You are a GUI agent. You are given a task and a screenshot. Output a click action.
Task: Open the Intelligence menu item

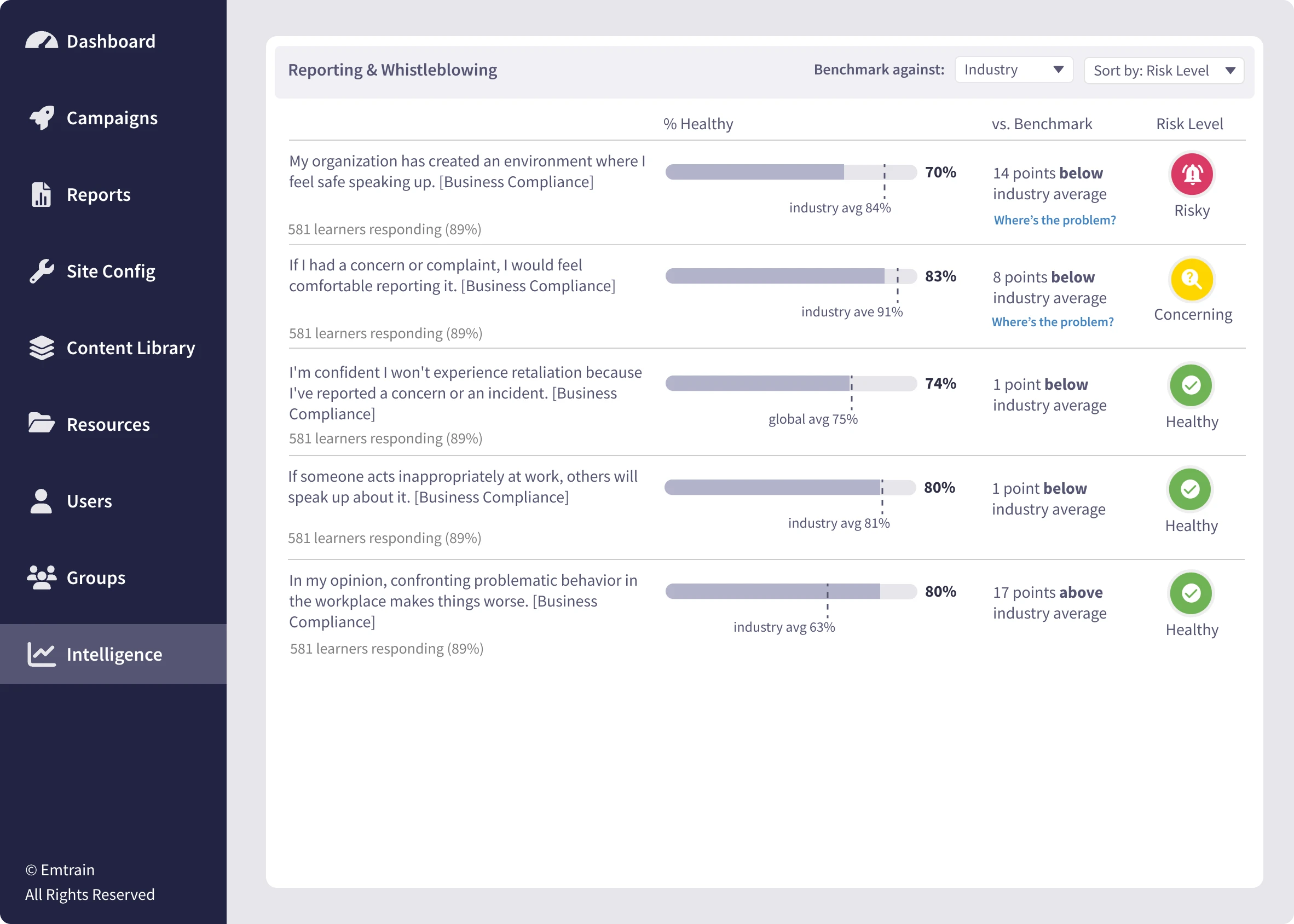point(114,654)
